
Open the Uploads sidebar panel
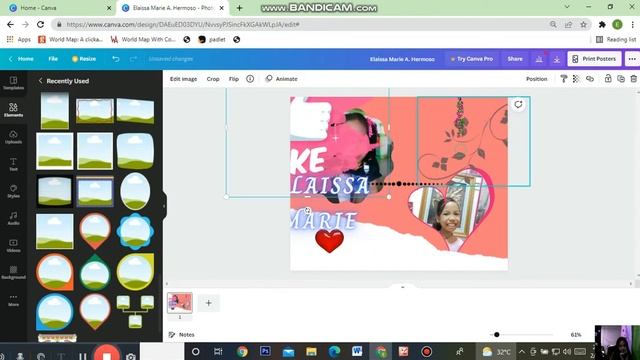coord(13,137)
